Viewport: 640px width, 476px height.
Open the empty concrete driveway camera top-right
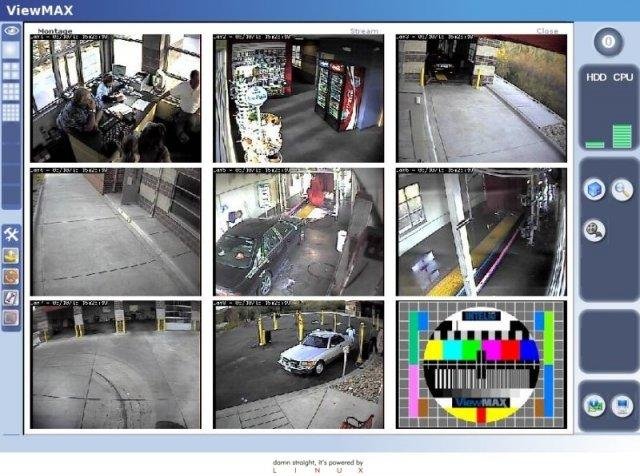point(481,98)
